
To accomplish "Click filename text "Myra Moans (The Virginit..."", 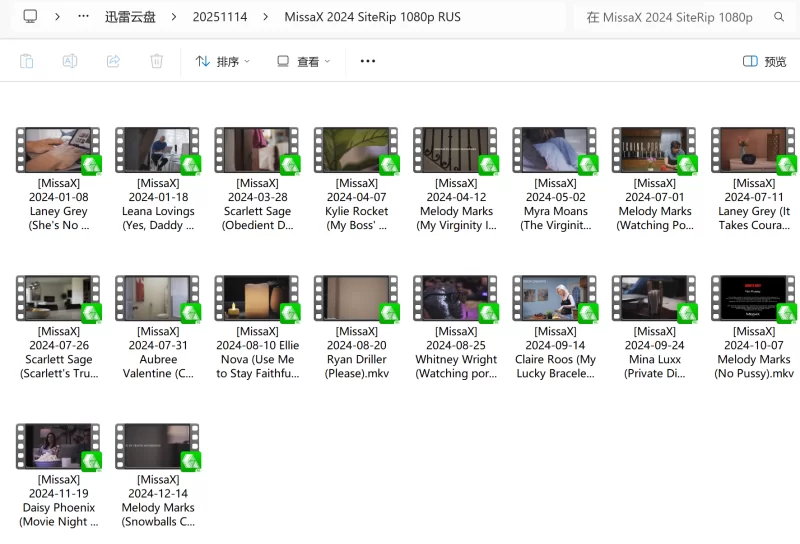I will (x=556, y=218).
